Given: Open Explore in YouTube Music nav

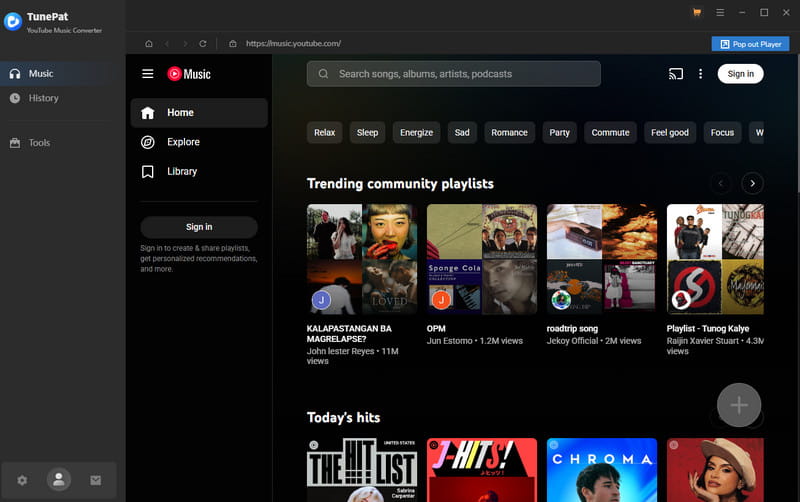Looking at the screenshot, I should 199,142.
